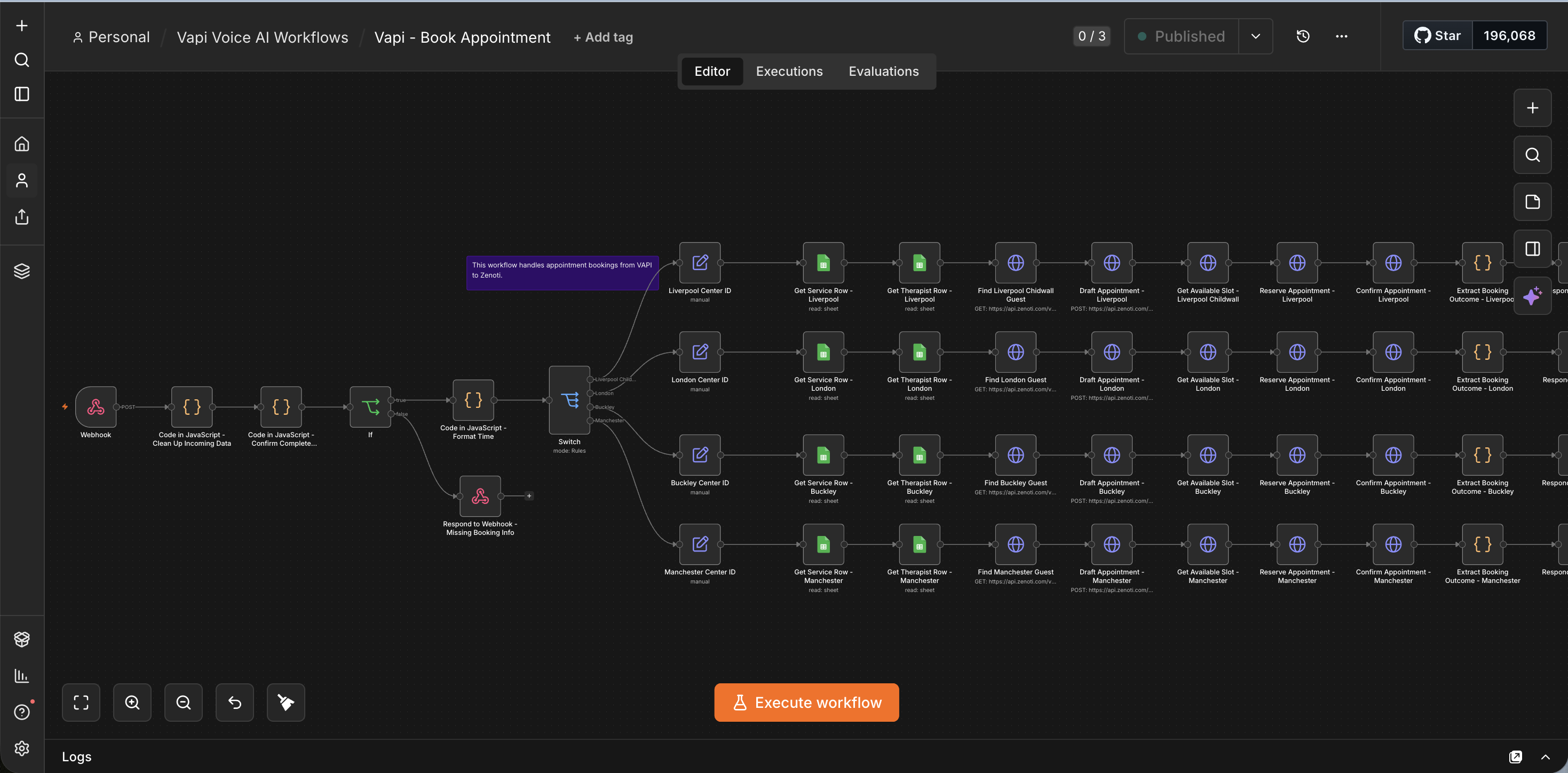Toggle the right side panel button

tap(1532, 249)
